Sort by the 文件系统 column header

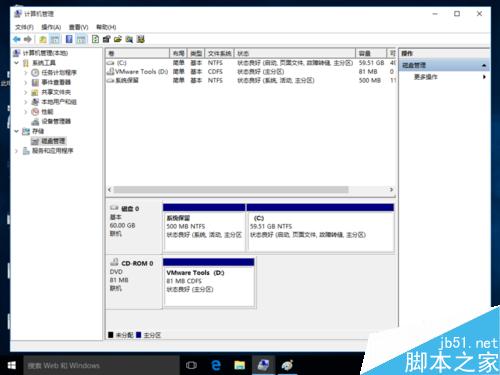coord(220,53)
